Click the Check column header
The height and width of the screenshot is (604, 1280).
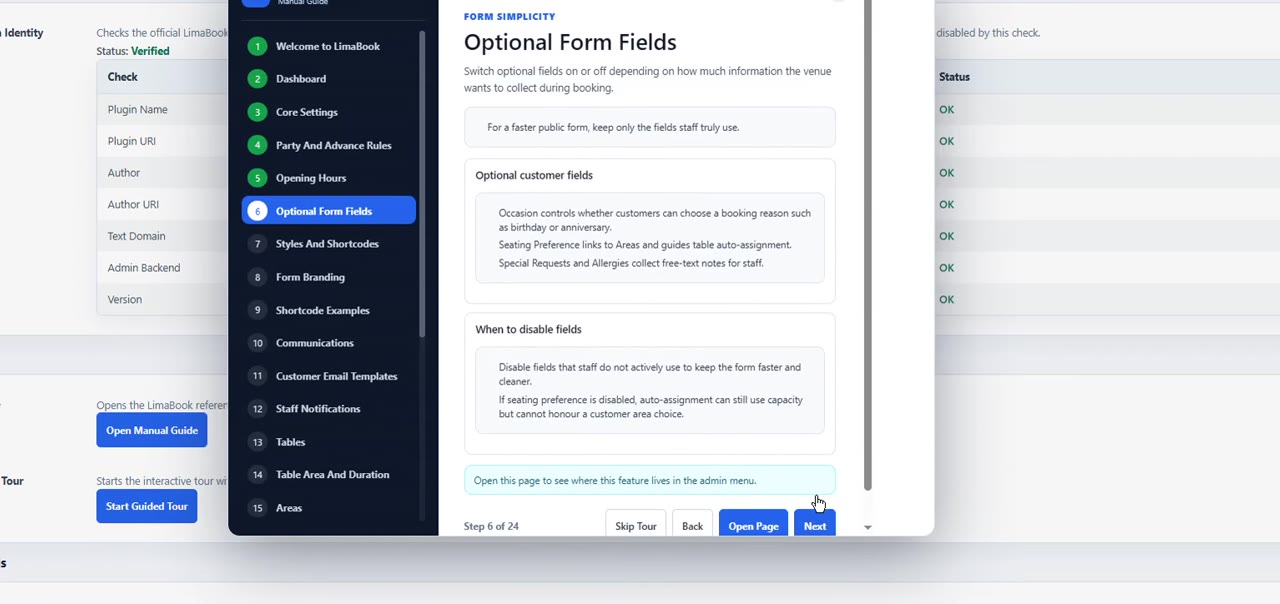[x=123, y=77]
